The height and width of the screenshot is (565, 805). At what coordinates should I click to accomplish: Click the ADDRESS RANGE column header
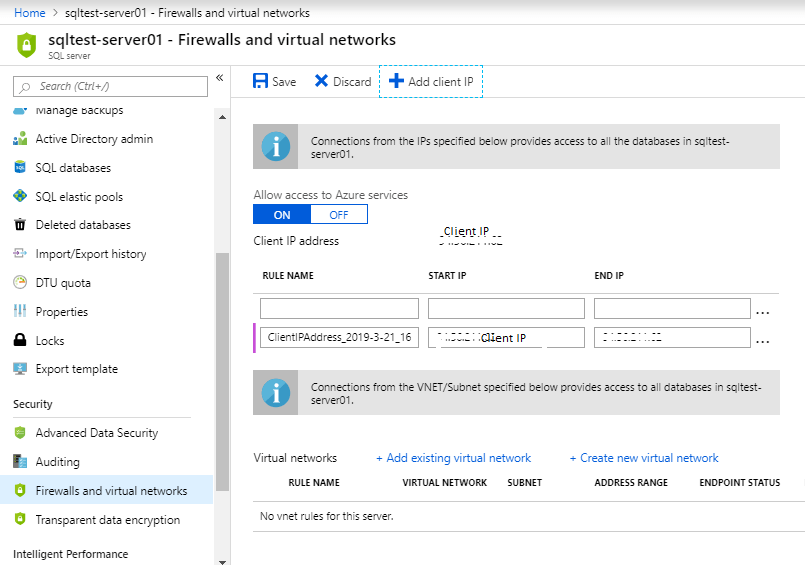coord(631,482)
